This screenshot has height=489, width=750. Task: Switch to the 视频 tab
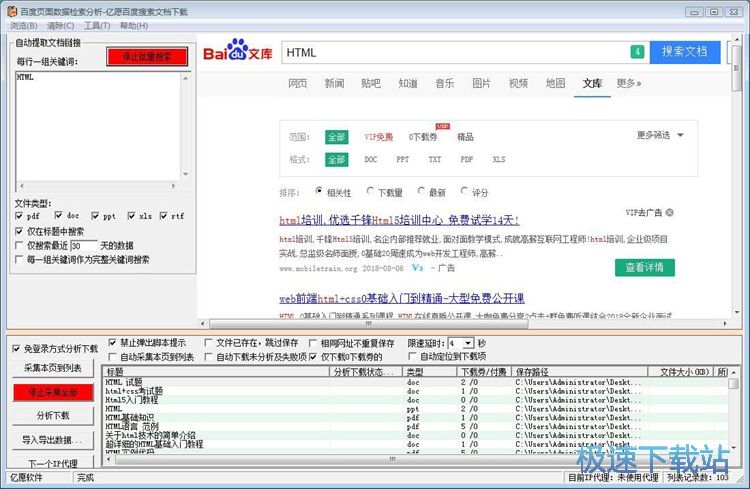pyautogui.click(x=518, y=83)
